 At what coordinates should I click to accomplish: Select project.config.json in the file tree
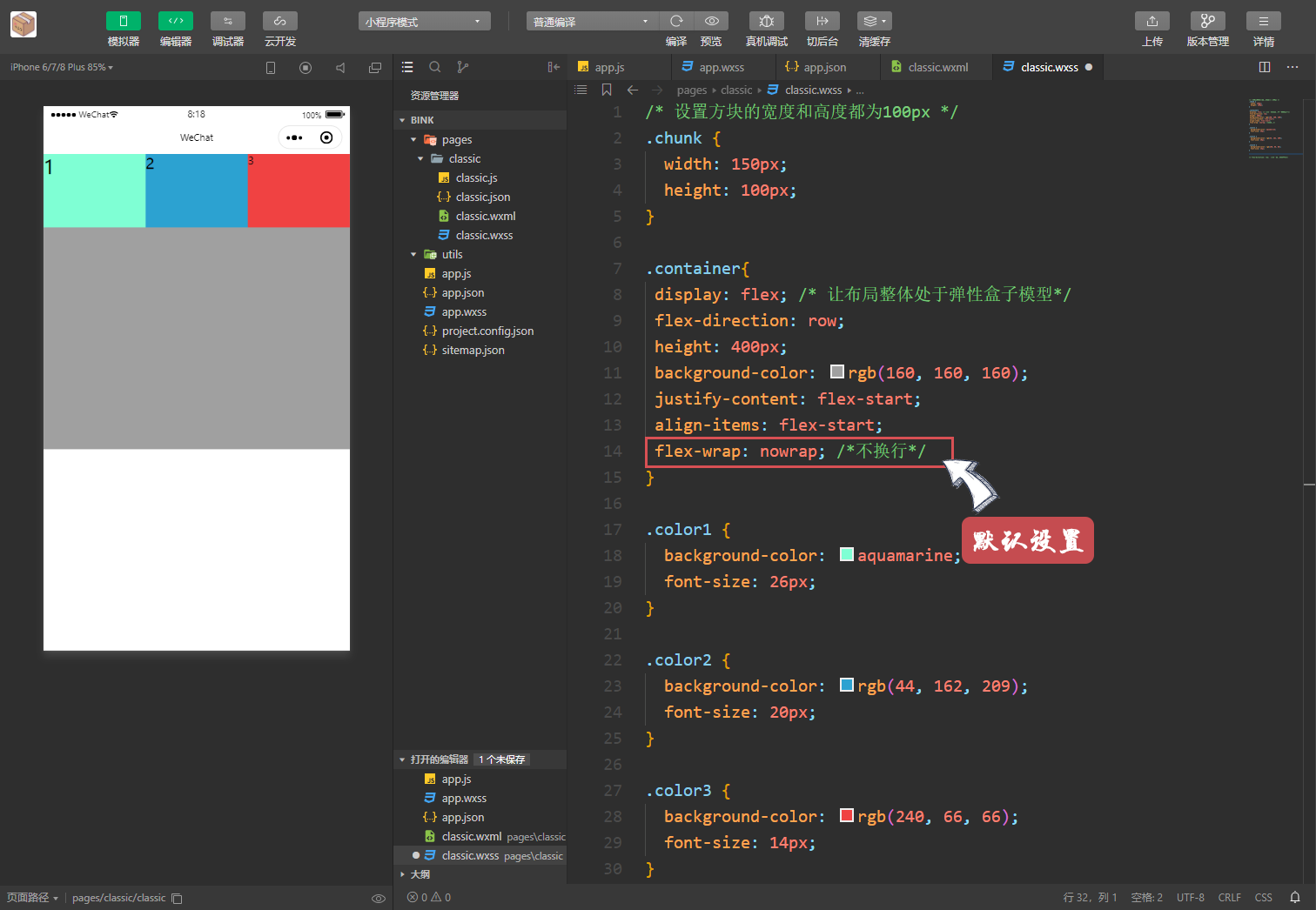click(487, 331)
